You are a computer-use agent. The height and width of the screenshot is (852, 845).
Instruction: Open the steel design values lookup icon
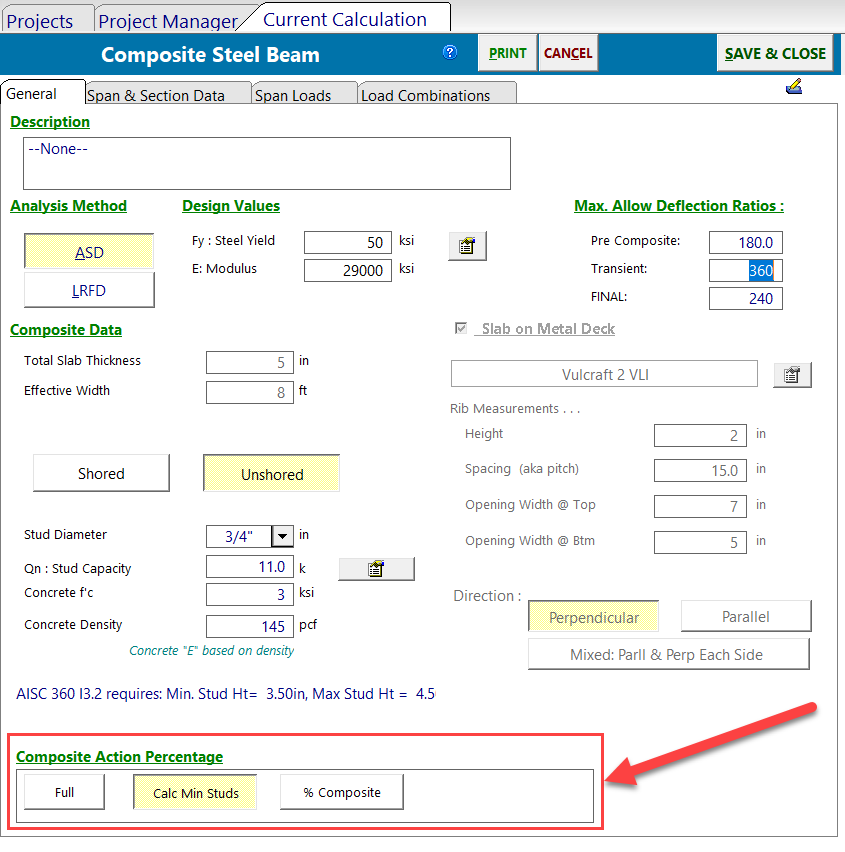(467, 246)
